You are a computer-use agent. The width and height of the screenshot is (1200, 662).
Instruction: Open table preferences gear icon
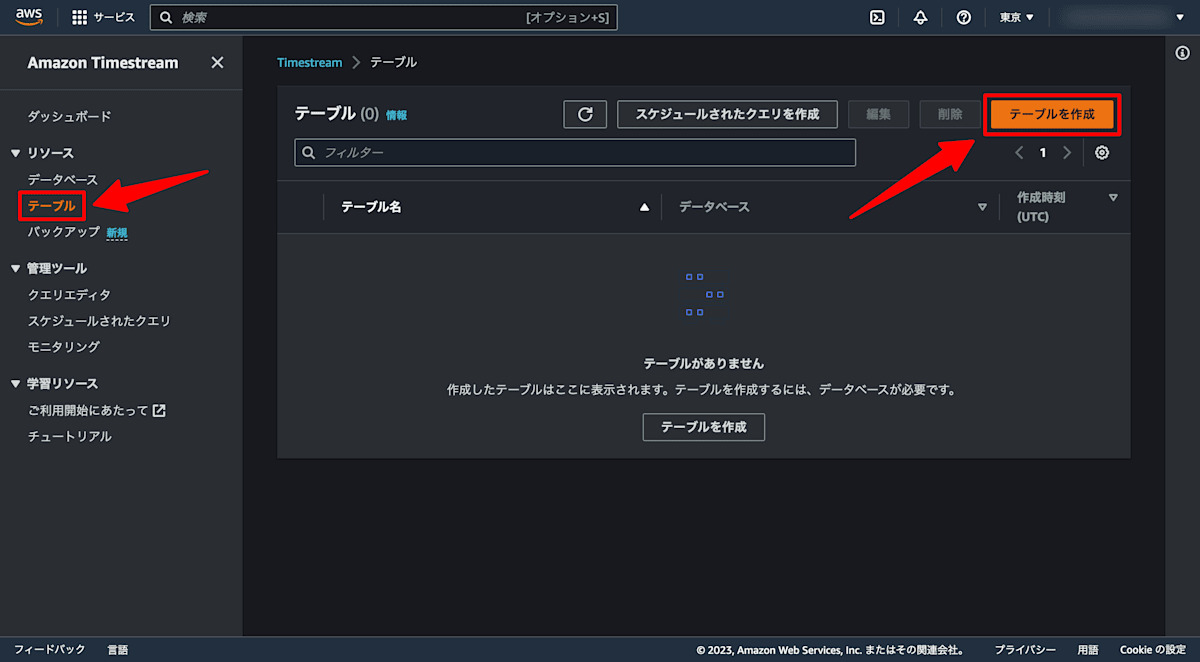click(1102, 153)
